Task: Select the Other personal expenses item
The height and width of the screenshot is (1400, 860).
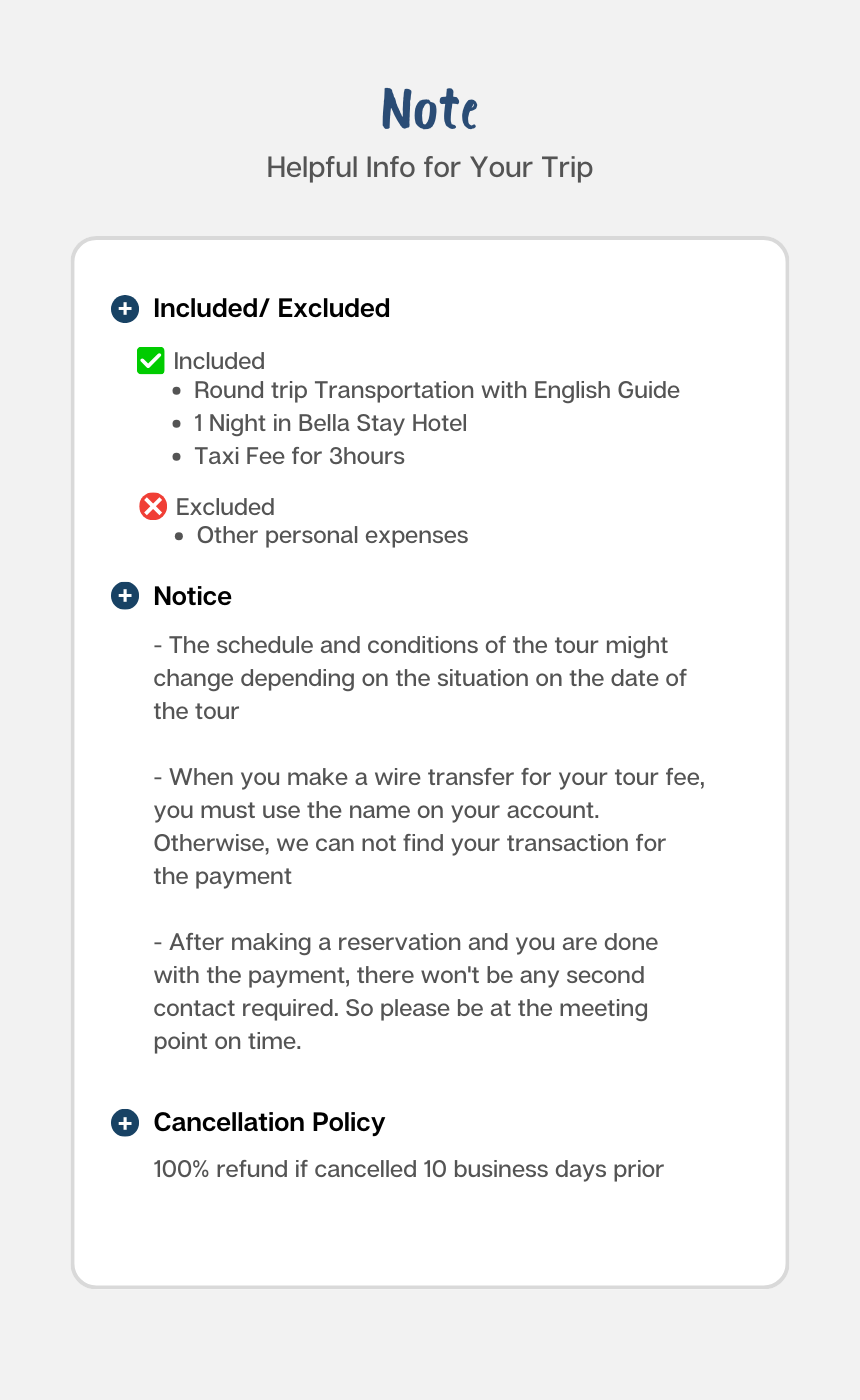Action: click(332, 535)
